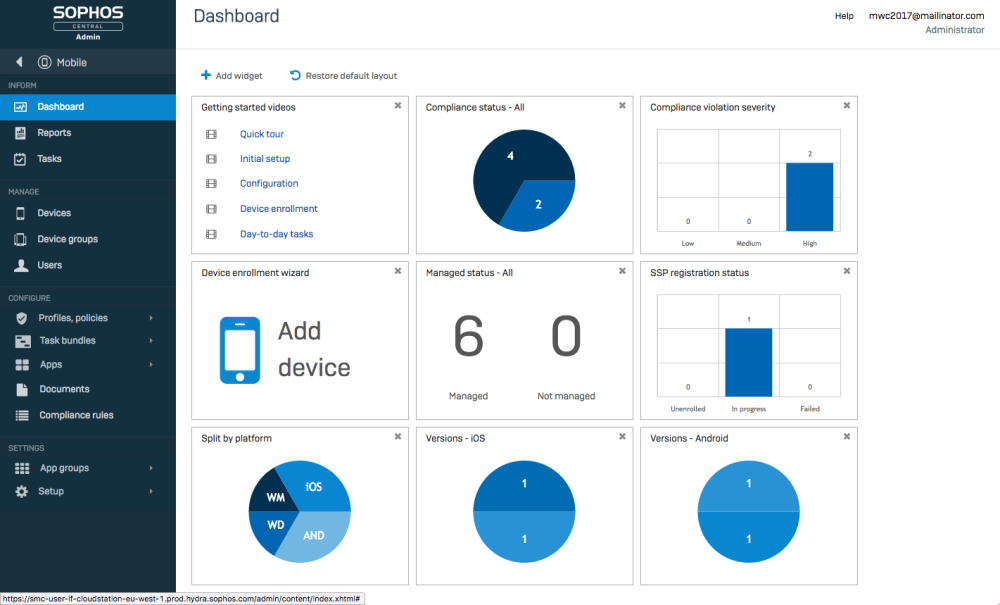Expand the App groups submenu
Image resolution: width=1000 pixels, height=605 pixels.
point(151,468)
